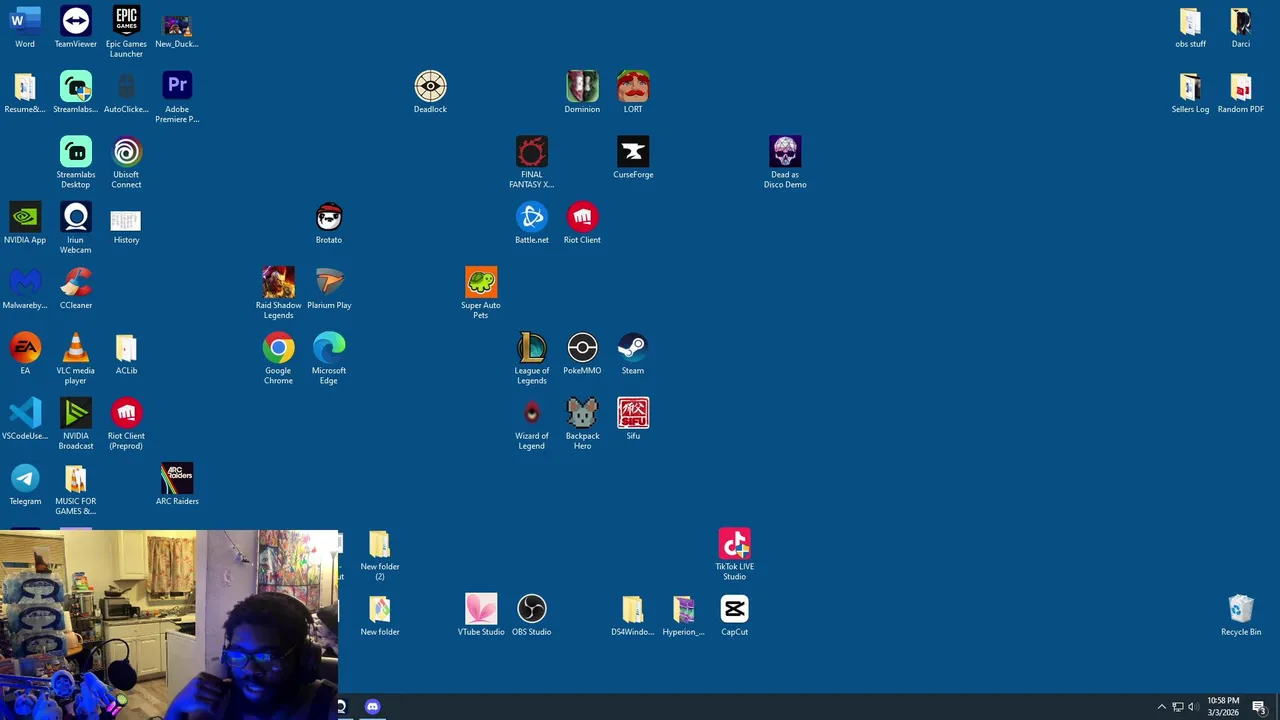Launch Steam from the desktop
This screenshot has height=720, width=1280.
[x=633, y=348]
